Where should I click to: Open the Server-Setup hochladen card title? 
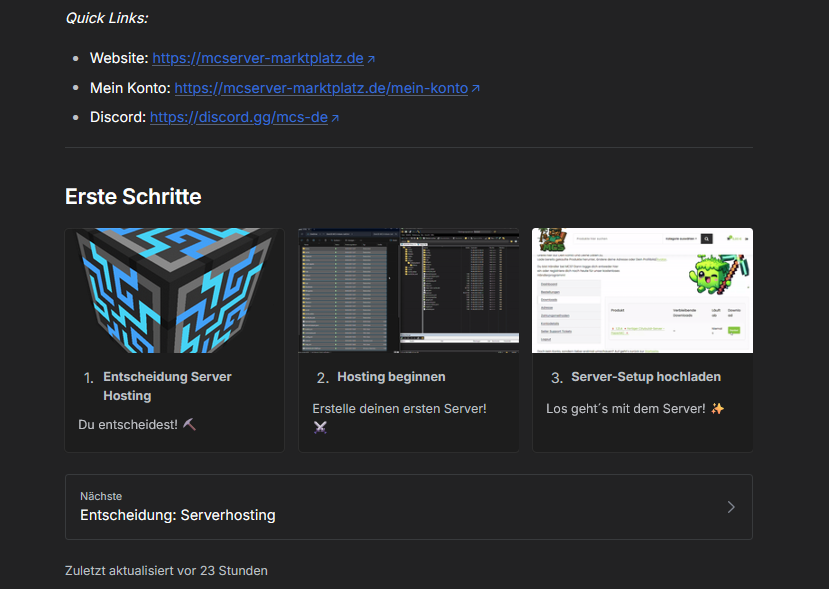(x=646, y=377)
